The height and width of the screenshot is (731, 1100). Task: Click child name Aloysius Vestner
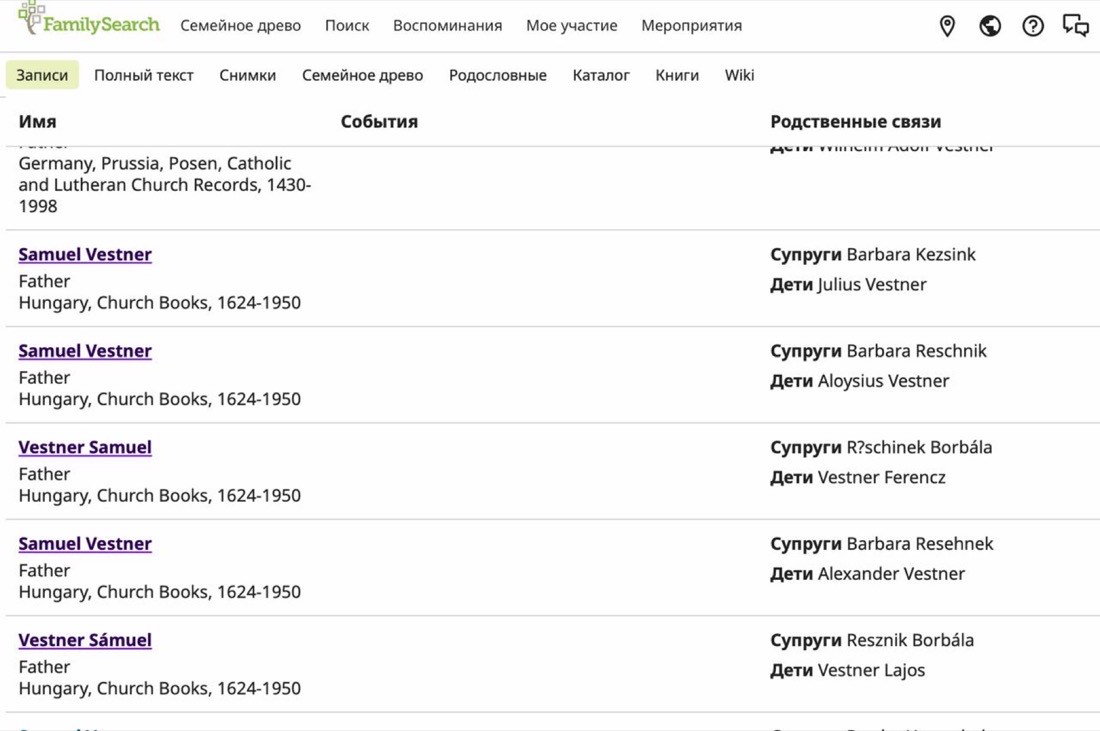coord(883,381)
